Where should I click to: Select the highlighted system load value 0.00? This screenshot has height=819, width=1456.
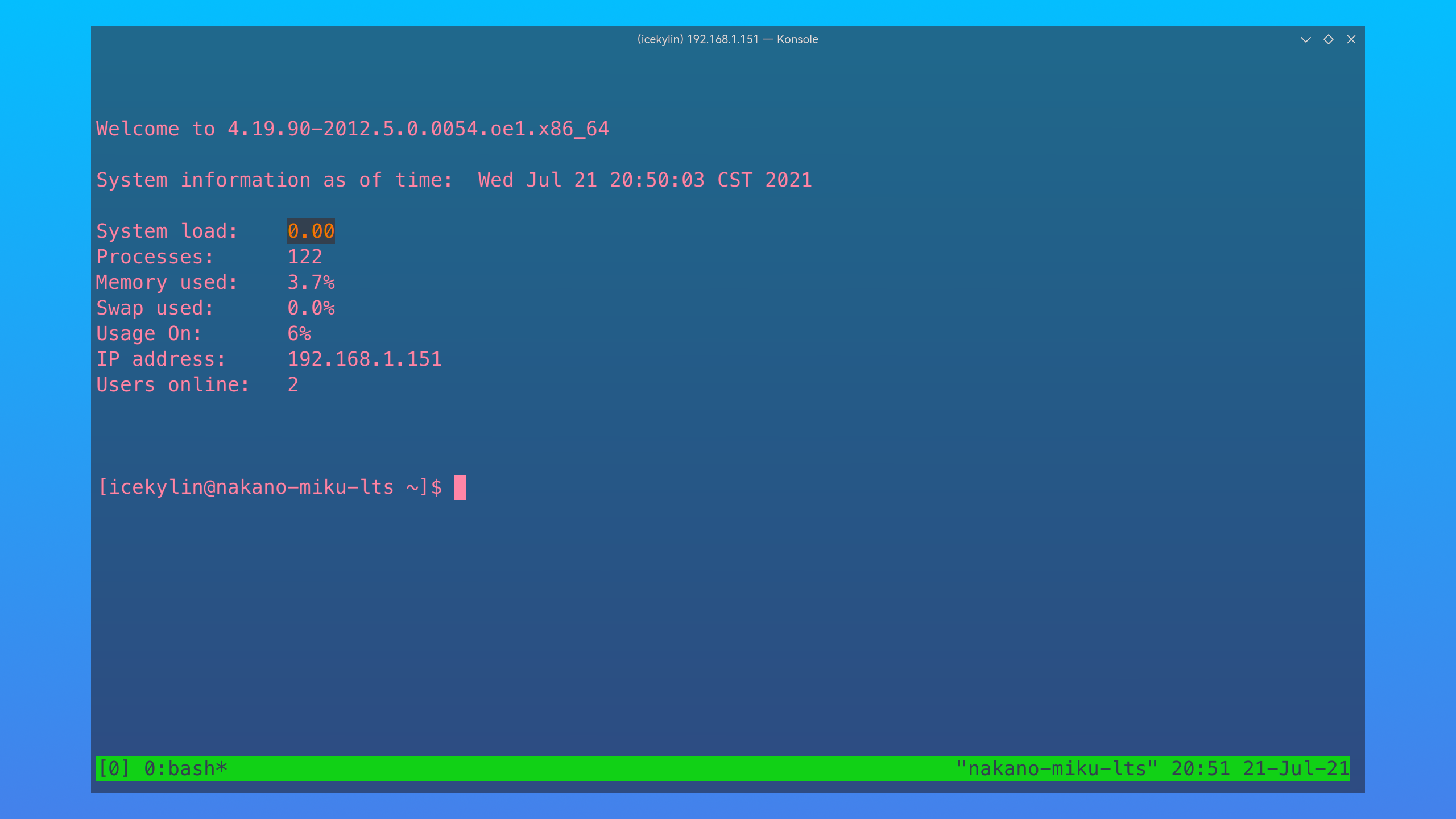click(311, 231)
